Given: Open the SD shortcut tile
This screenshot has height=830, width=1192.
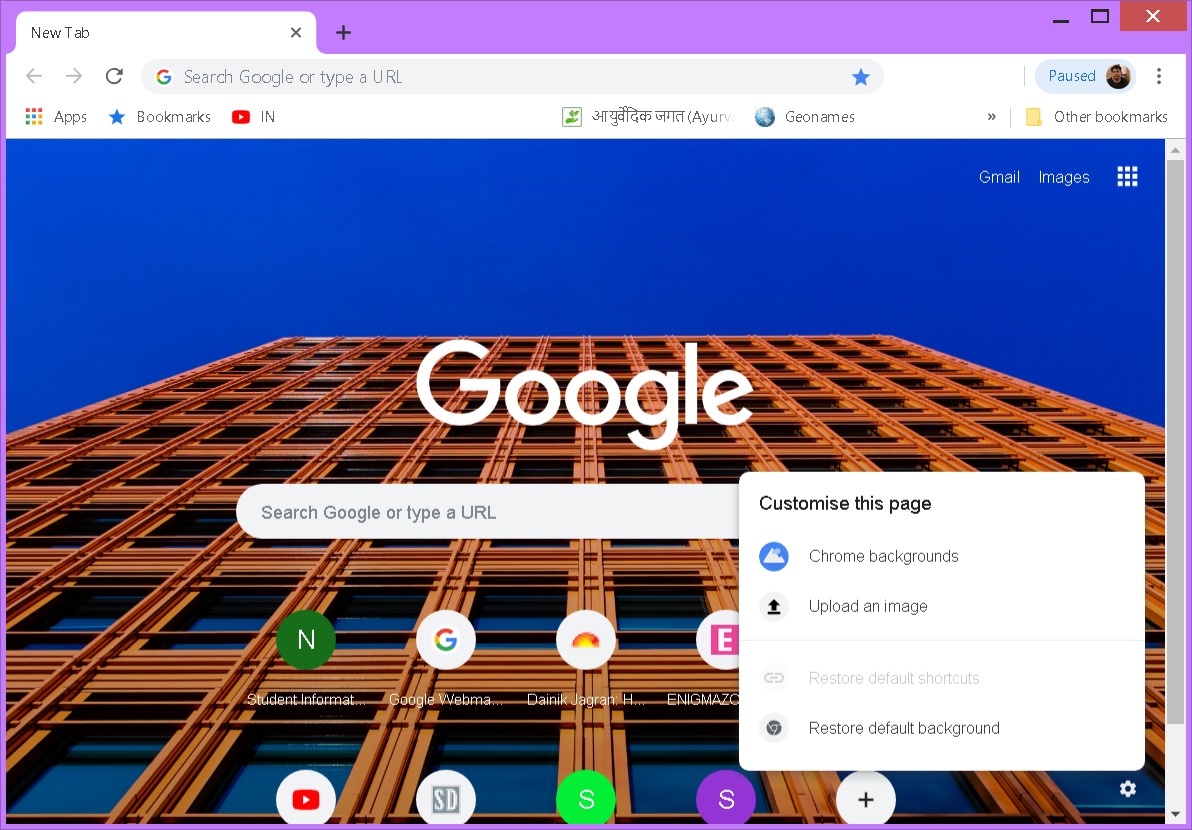Looking at the screenshot, I should (445, 798).
